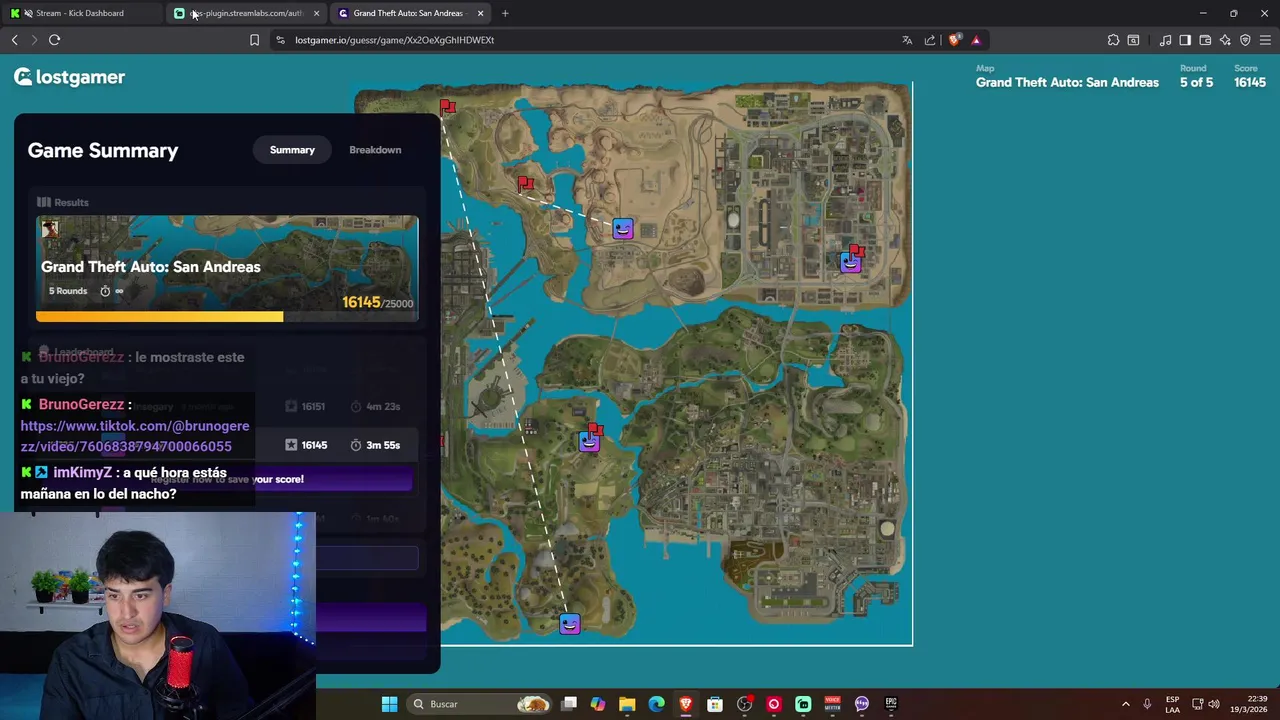
Task: Open Voicemeeter from taskbar
Action: (x=832, y=704)
